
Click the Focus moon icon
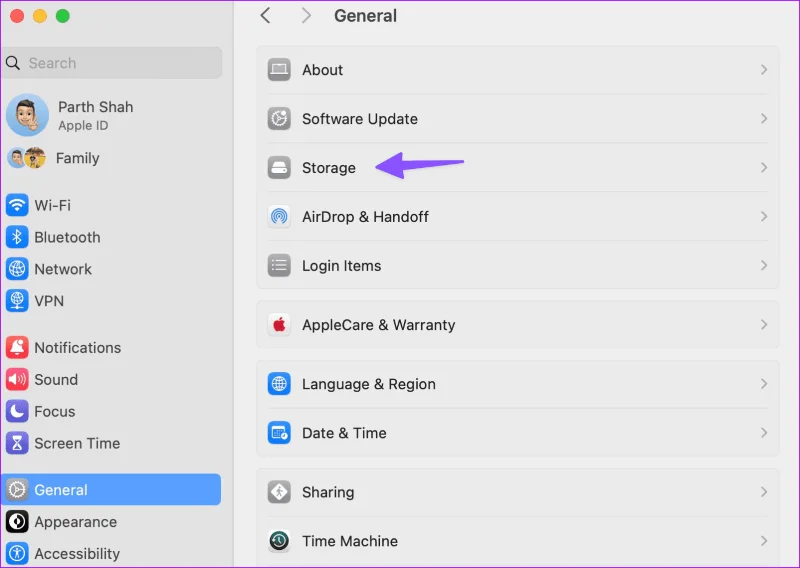[x=17, y=411]
